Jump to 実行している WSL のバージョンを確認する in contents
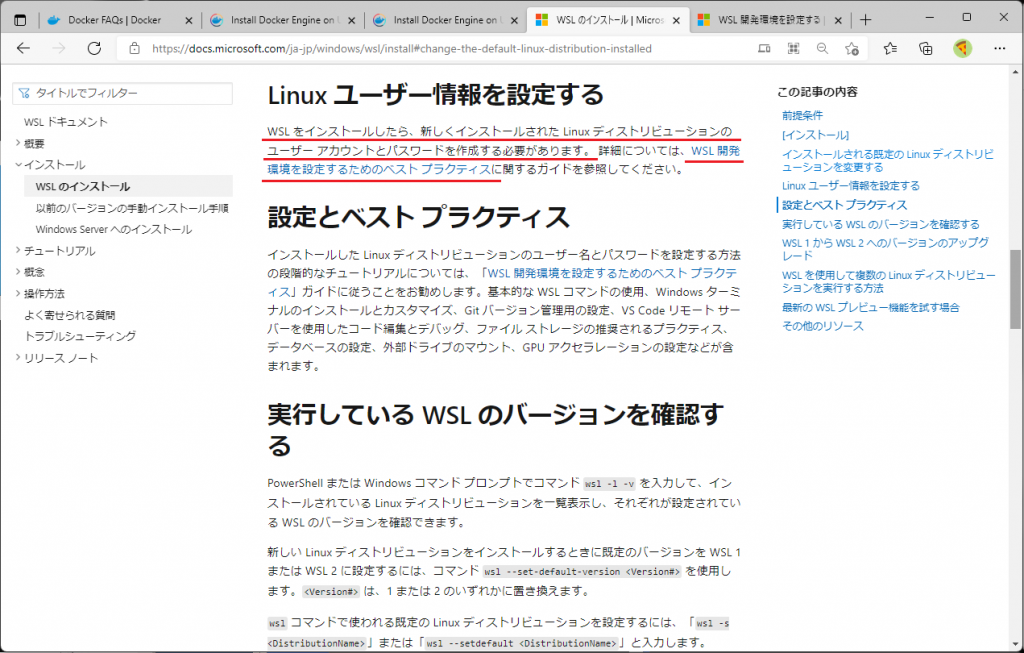The height and width of the screenshot is (653, 1024). pyautogui.click(x=881, y=224)
